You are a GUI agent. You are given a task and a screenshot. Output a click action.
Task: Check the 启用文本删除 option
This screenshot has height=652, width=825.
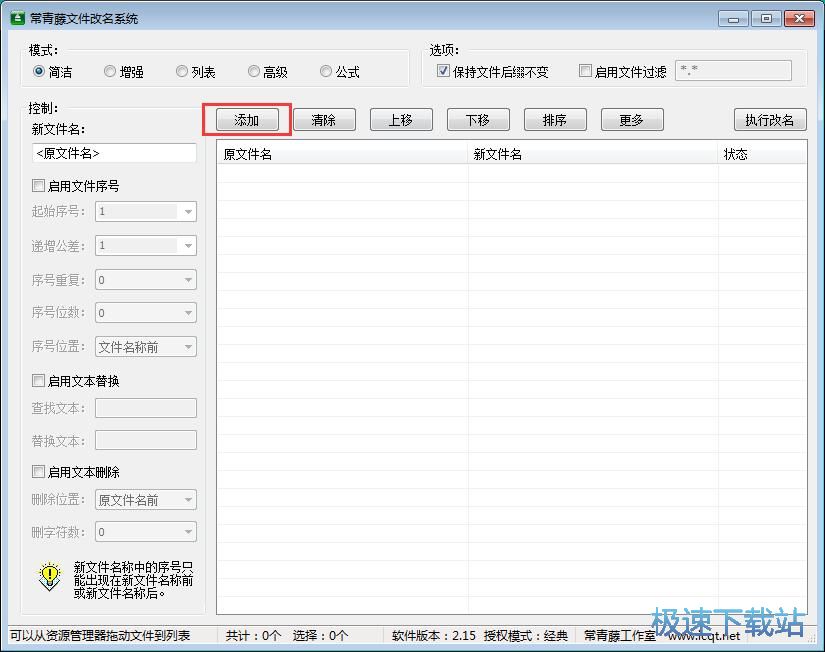tap(38, 471)
